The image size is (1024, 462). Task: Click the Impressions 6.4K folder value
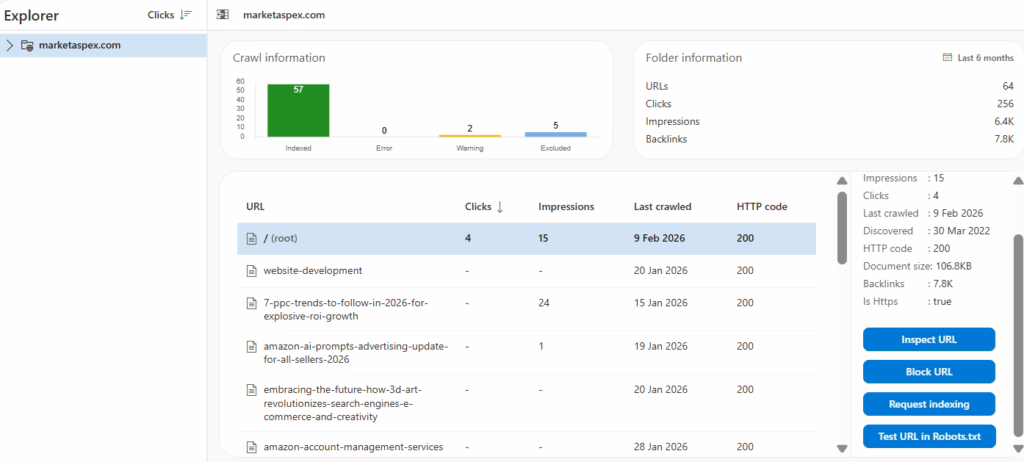(1004, 122)
